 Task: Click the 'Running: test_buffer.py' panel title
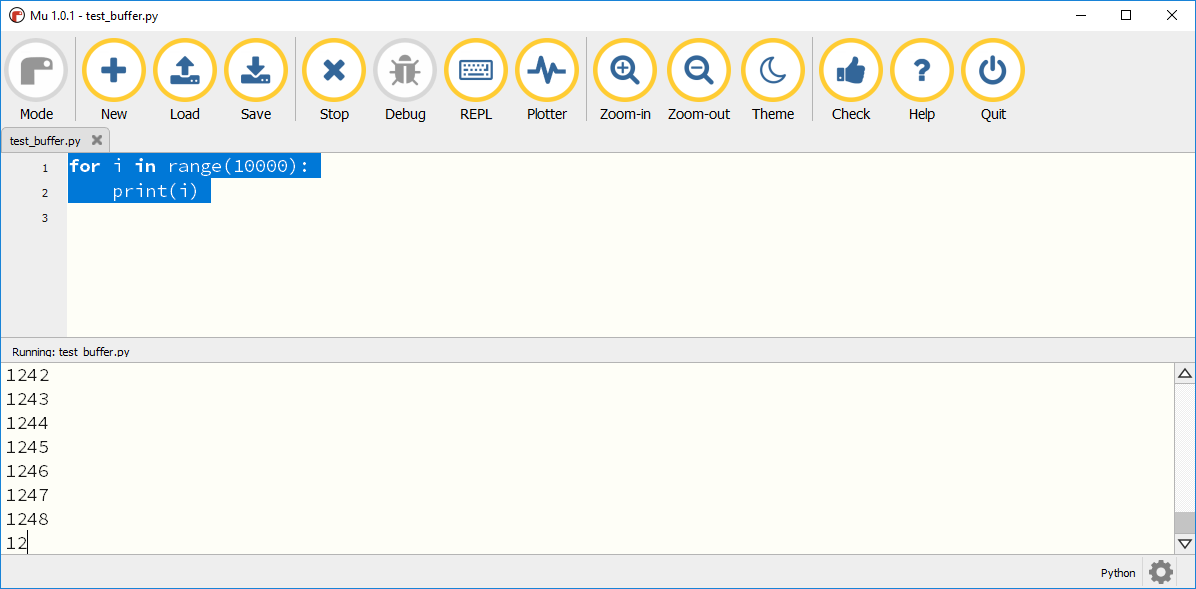[71, 352]
